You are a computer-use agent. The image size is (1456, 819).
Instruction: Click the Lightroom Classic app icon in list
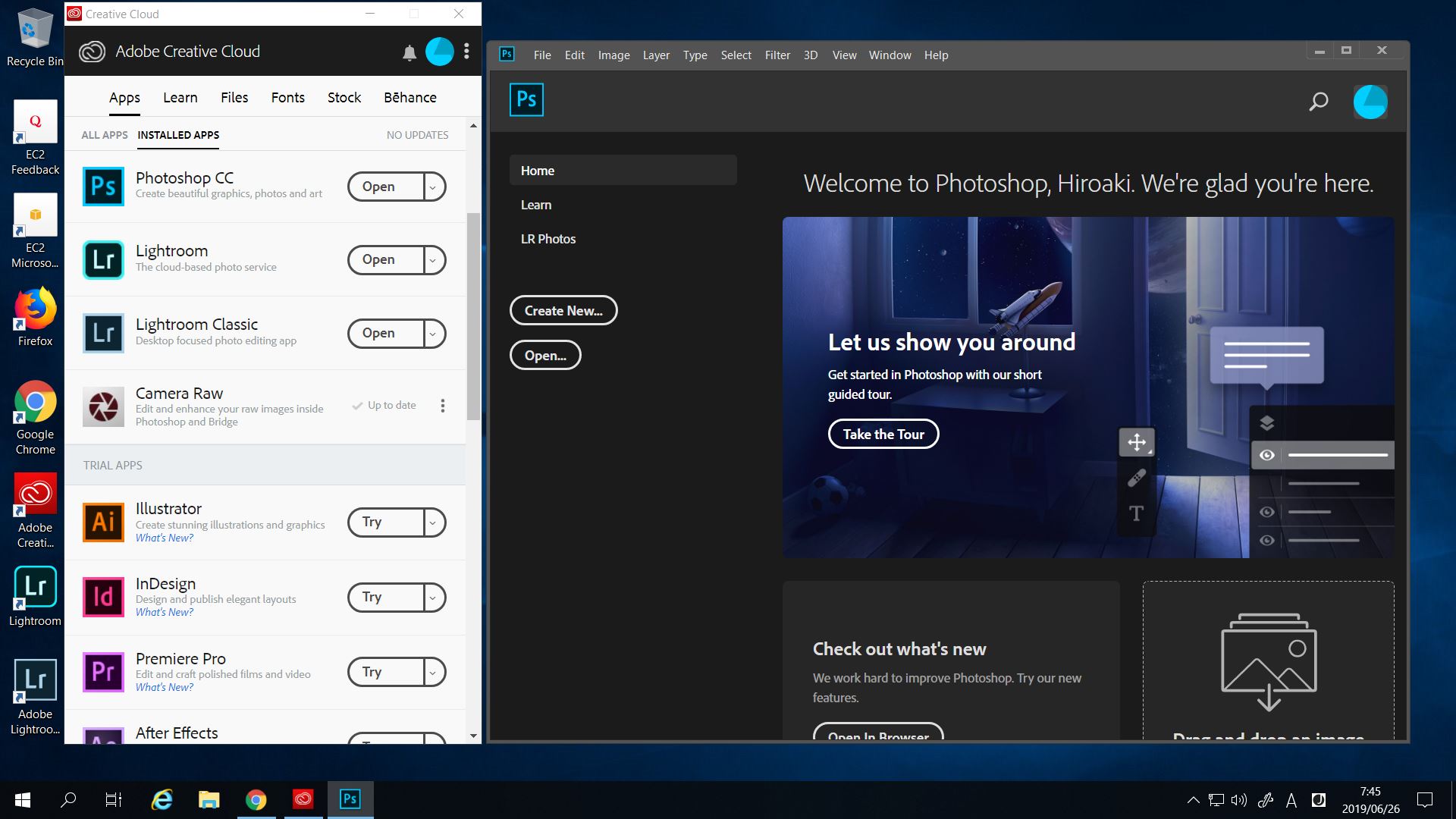[103, 333]
